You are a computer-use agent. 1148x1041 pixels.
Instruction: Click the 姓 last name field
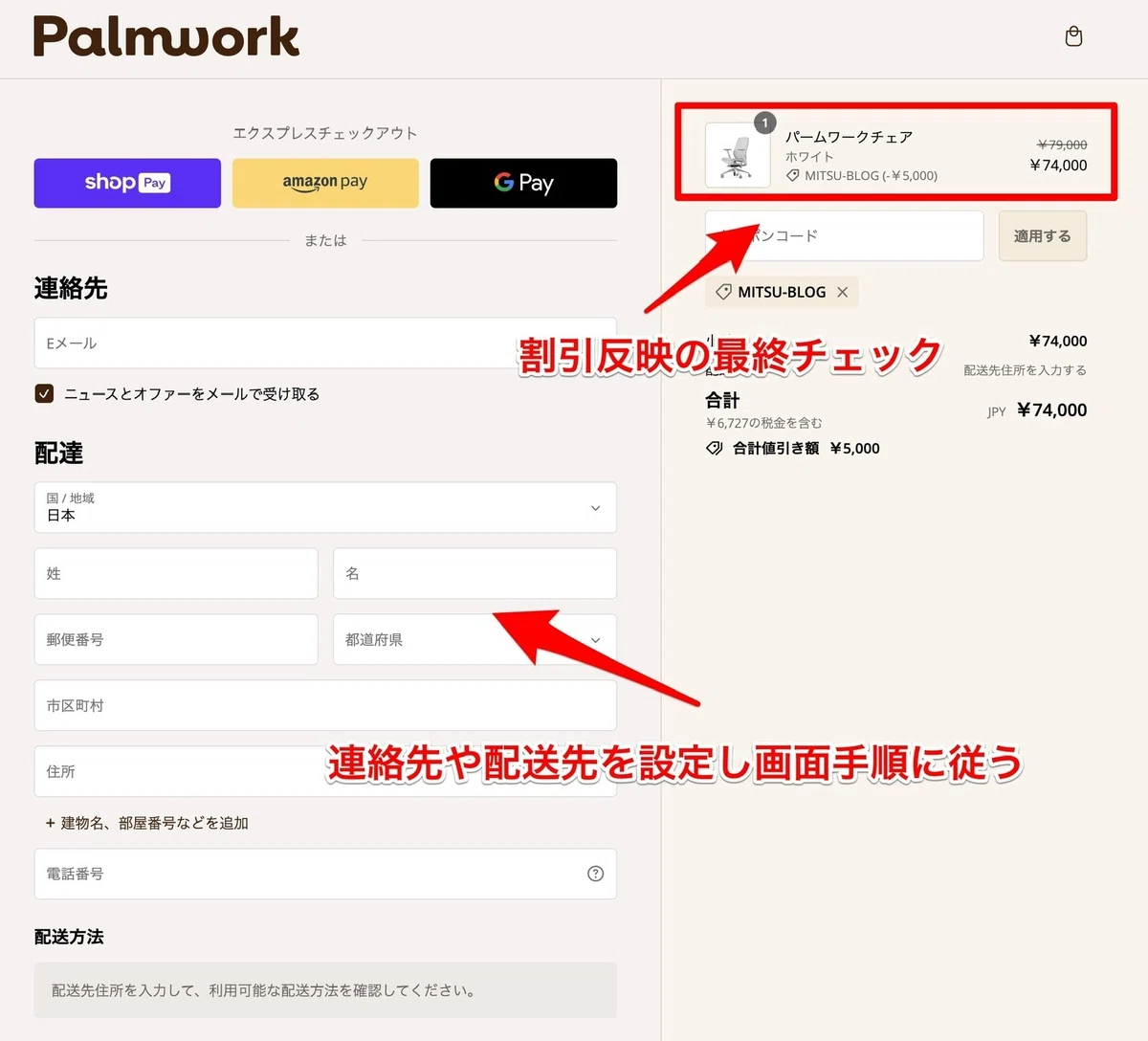pyautogui.click(x=176, y=573)
